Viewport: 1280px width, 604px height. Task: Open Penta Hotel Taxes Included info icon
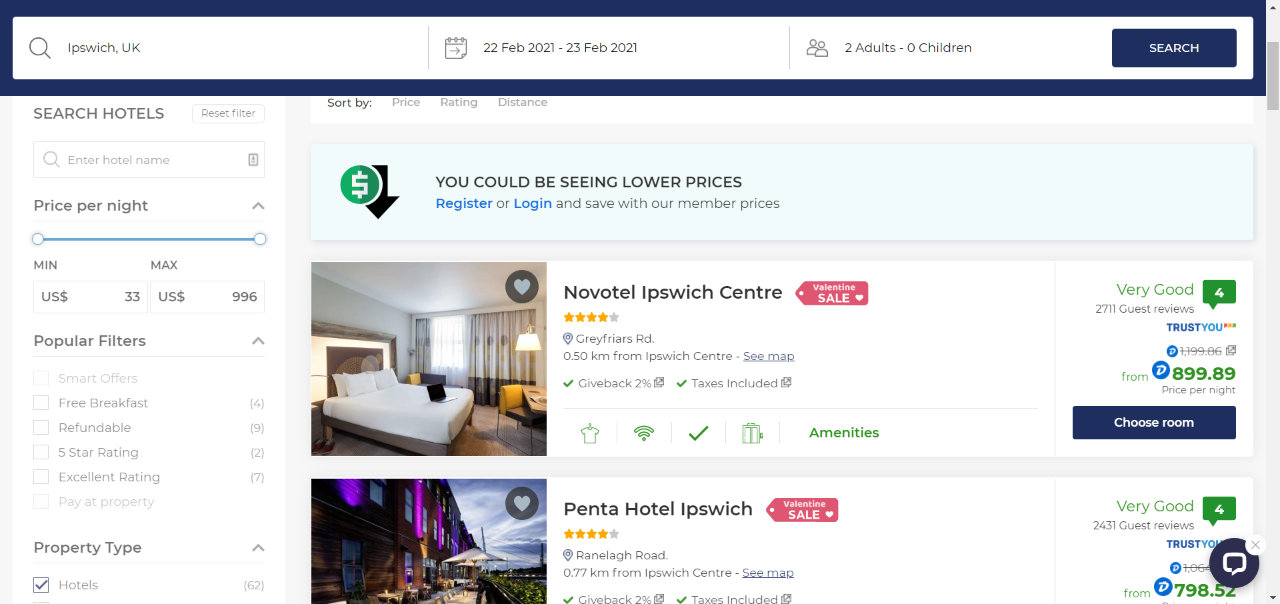point(786,599)
